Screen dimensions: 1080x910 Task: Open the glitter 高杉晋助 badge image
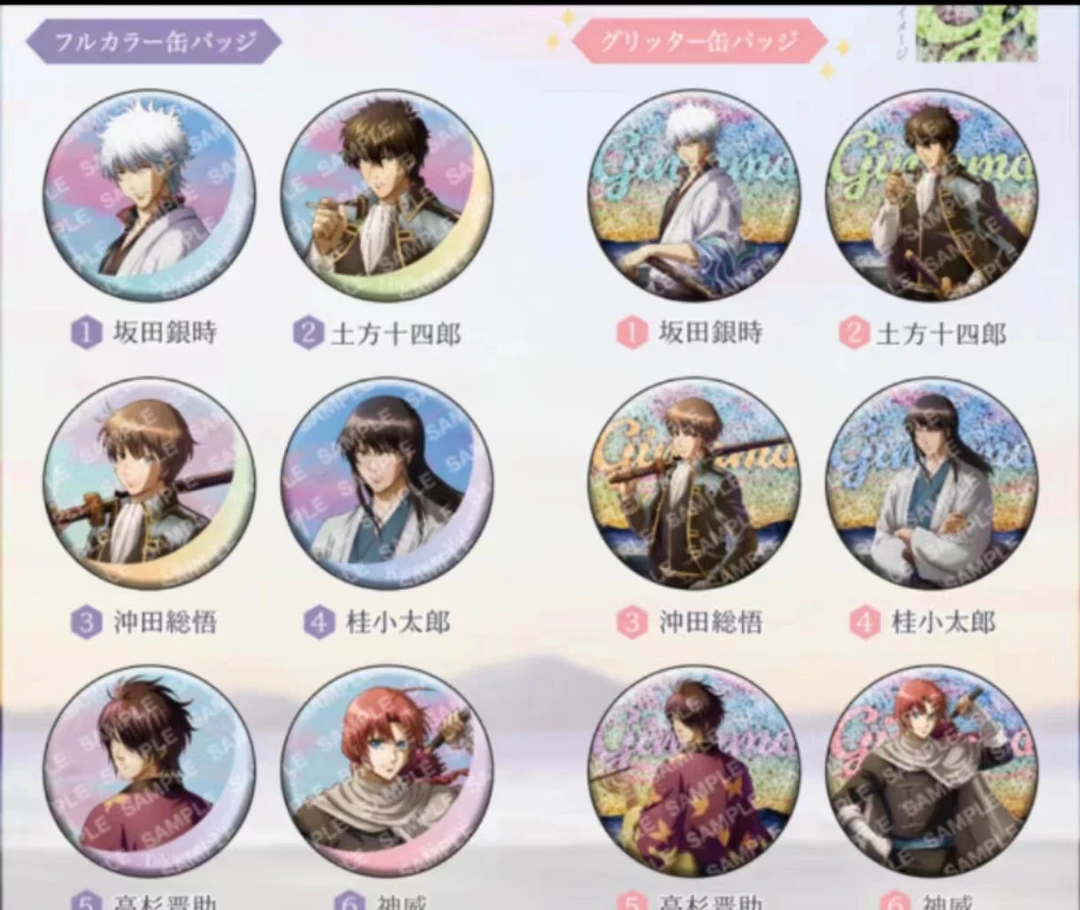coord(694,772)
